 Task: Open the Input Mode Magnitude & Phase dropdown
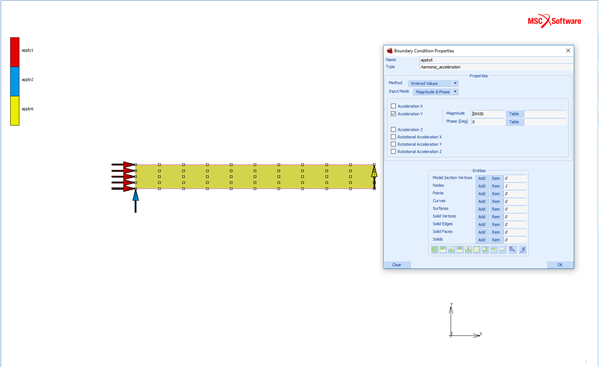(x=436, y=92)
